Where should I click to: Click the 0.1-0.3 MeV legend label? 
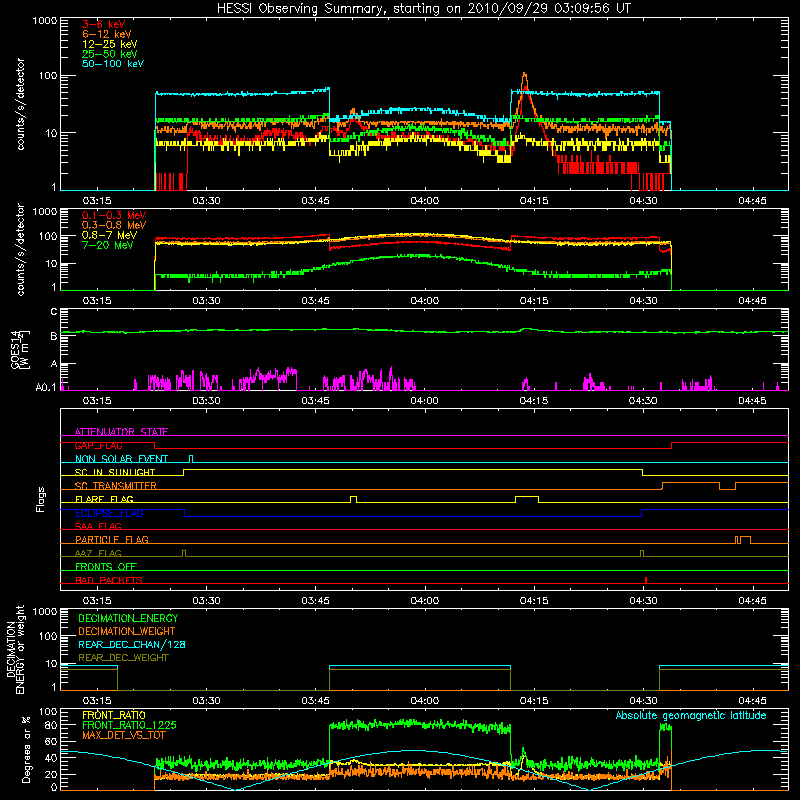pyautogui.click(x=114, y=215)
